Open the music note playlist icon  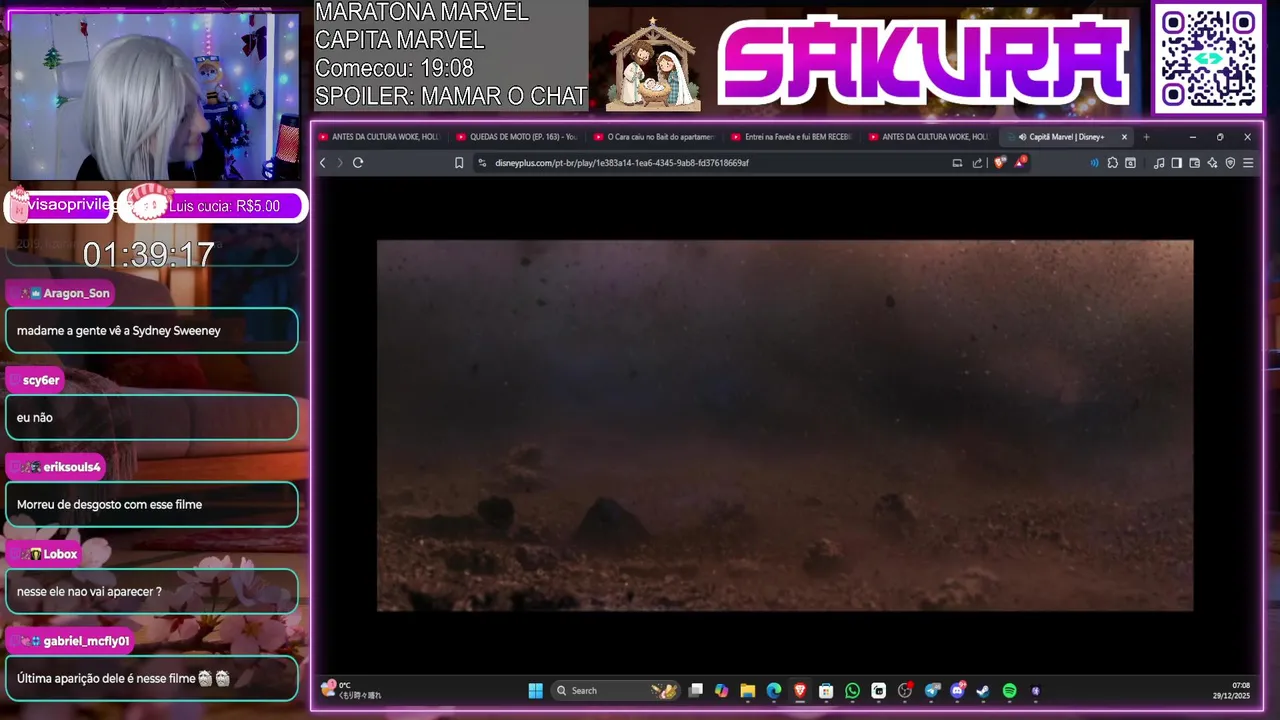pos(1159,163)
